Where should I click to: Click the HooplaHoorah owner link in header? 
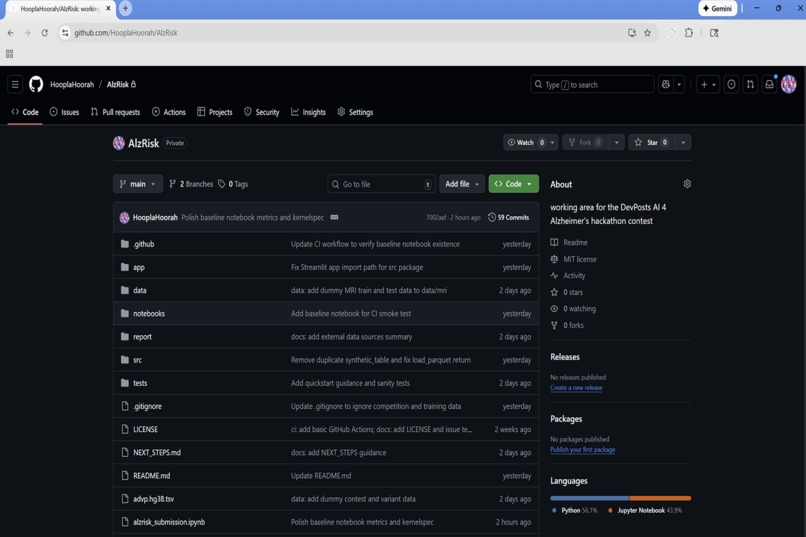coord(72,84)
